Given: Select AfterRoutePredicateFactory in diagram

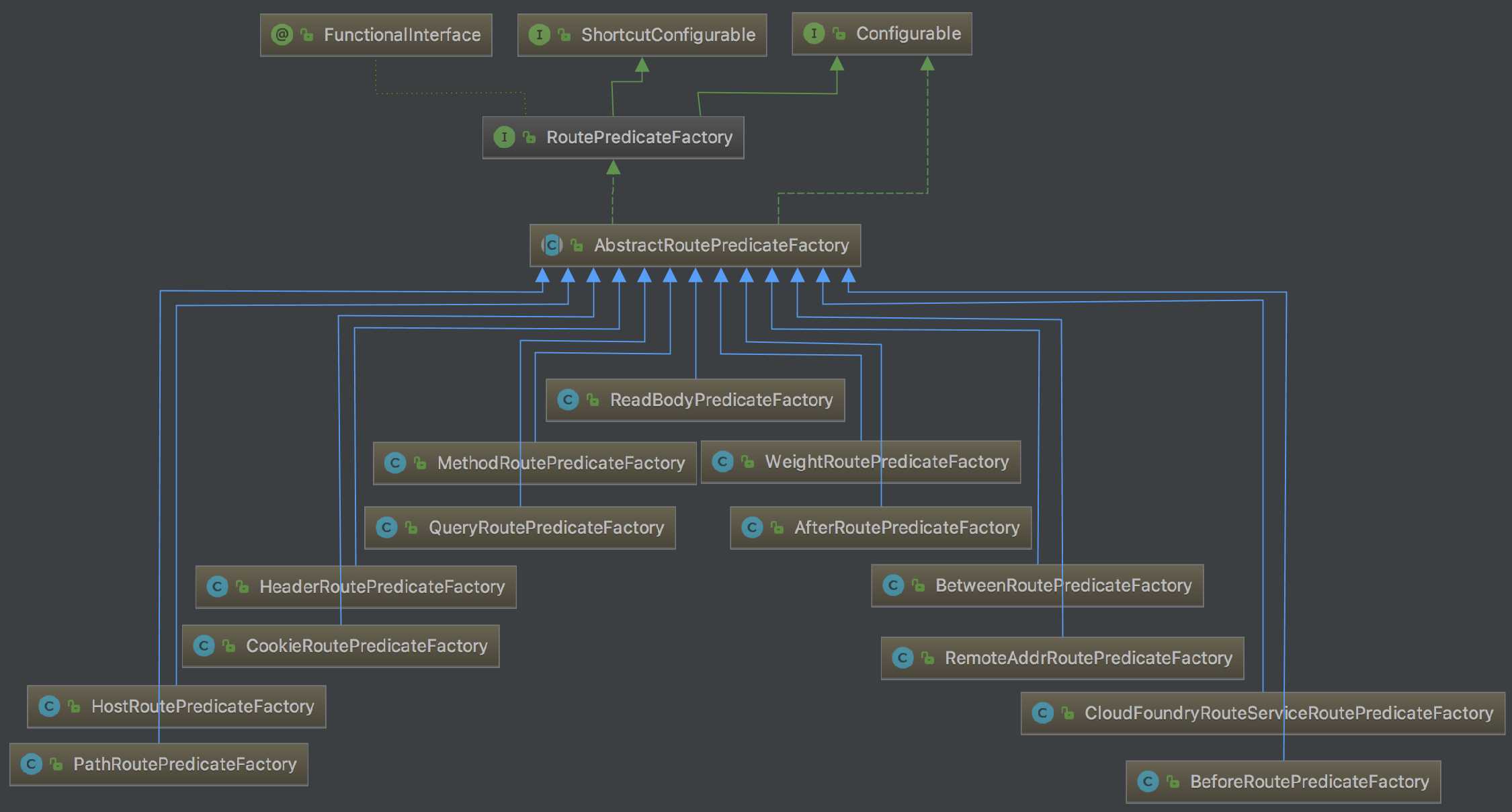Looking at the screenshot, I should (x=879, y=527).
